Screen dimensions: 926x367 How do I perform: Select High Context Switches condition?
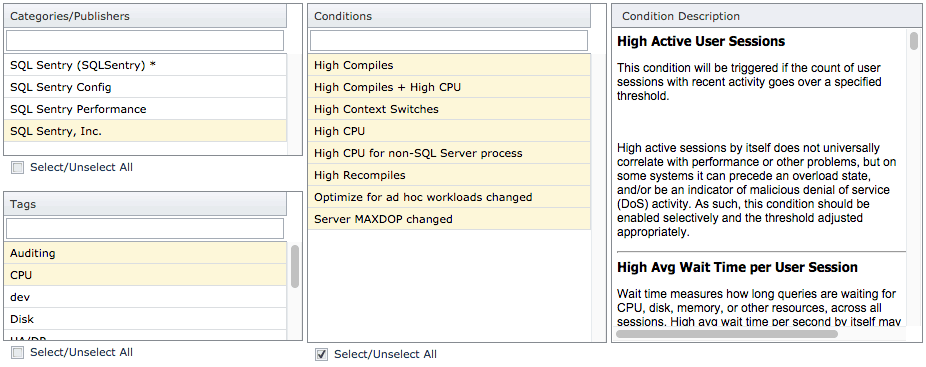click(x=449, y=109)
